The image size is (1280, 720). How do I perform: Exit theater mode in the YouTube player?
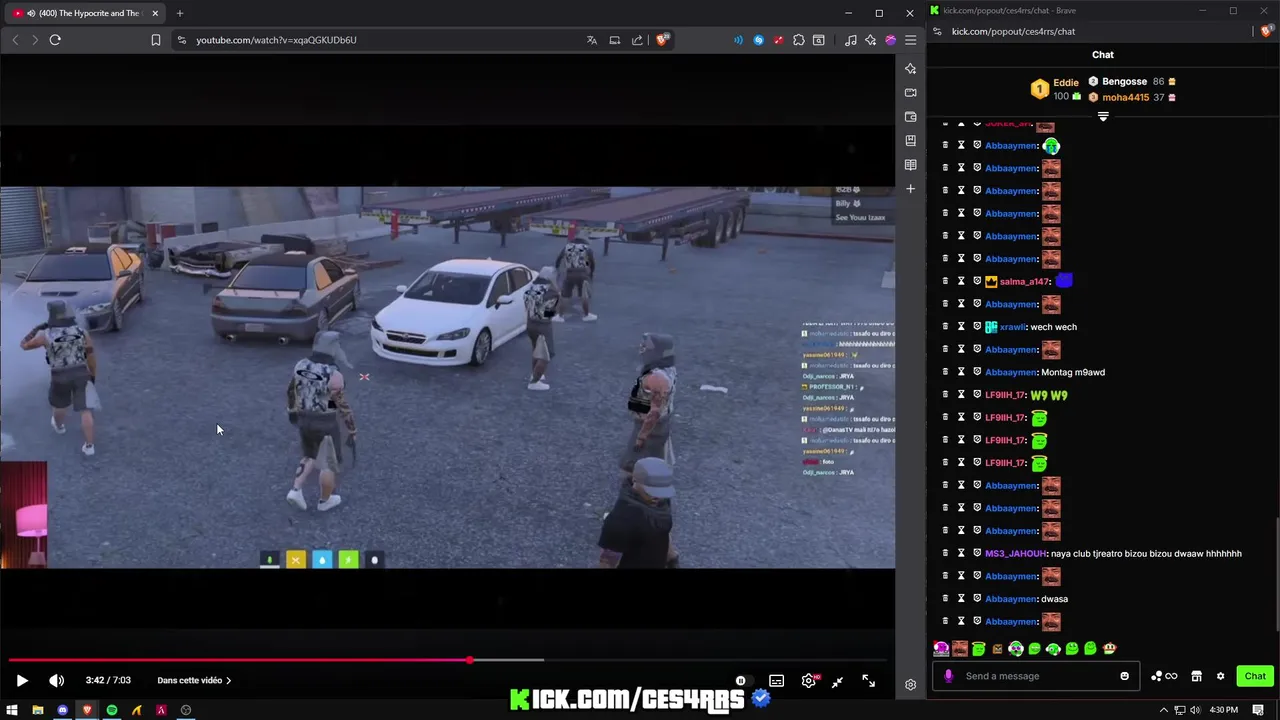point(838,681)
